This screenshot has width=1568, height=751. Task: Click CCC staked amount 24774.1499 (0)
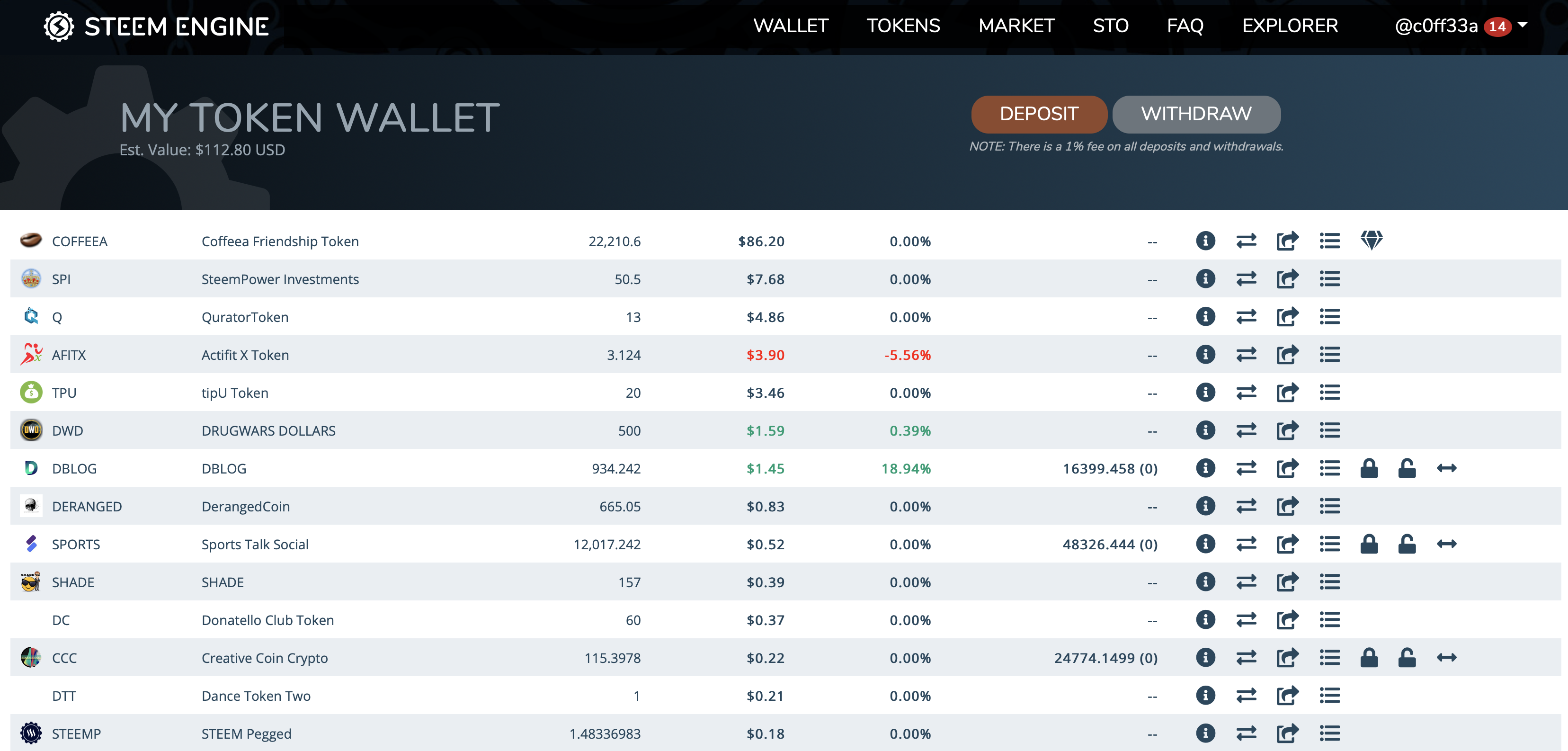coord(1105,658)
